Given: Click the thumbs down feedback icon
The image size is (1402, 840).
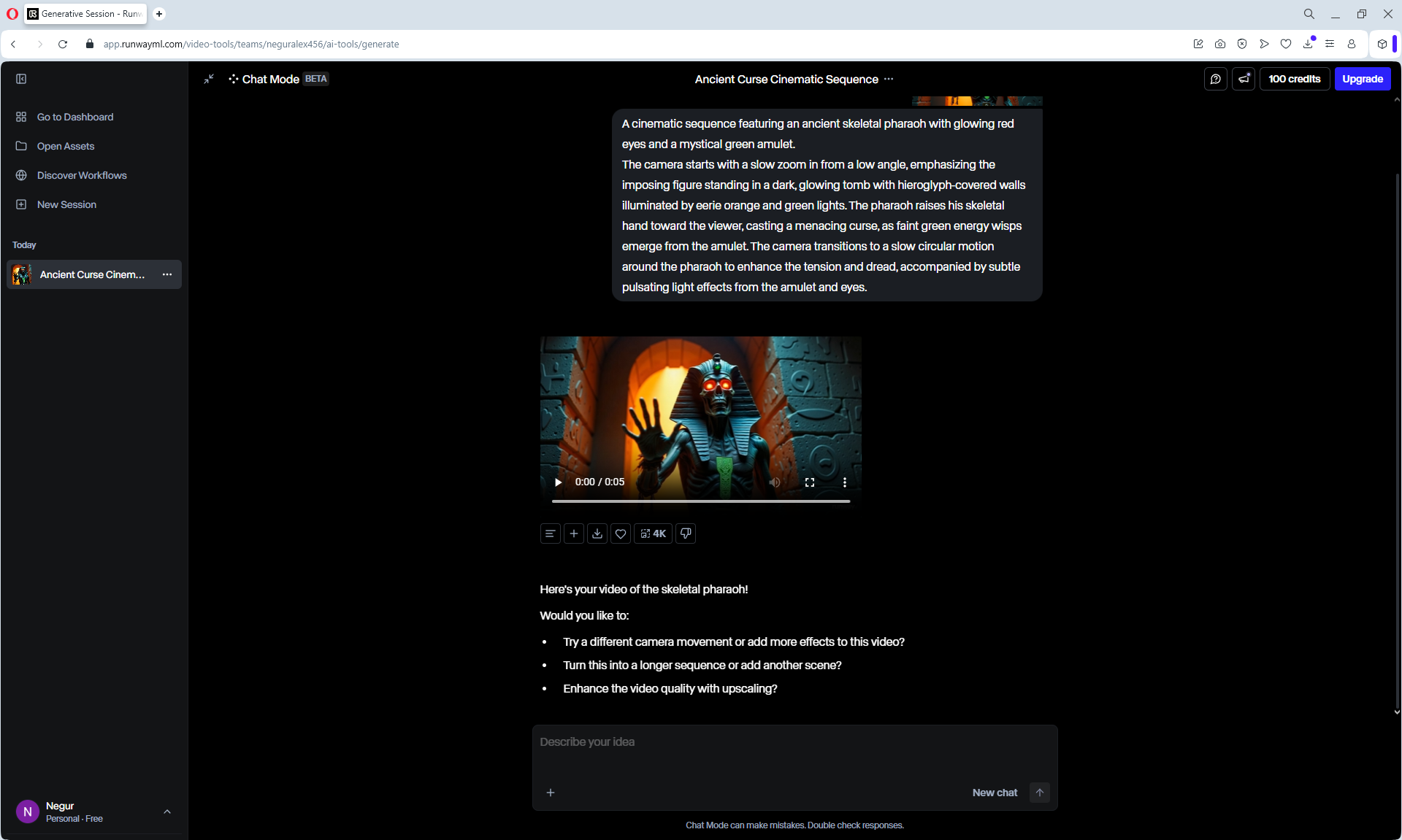Looking at the screenshot, I should pos(686,533).
